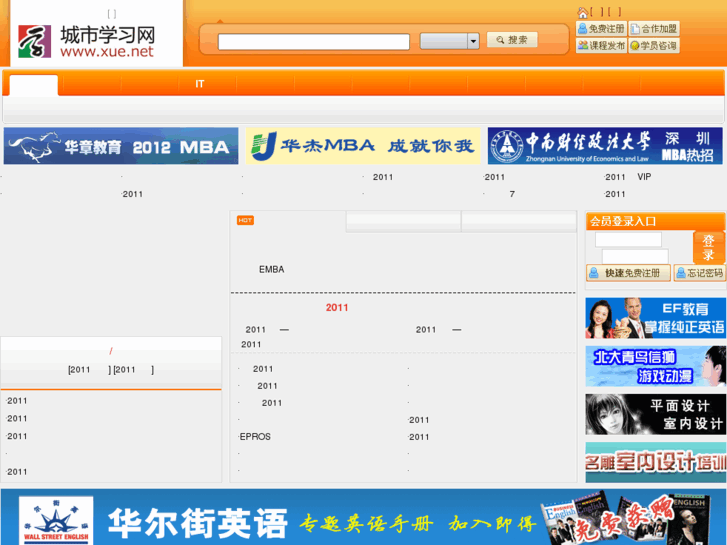
Task: Open the 名雕室内设计培训 ad
Action: 656,462
